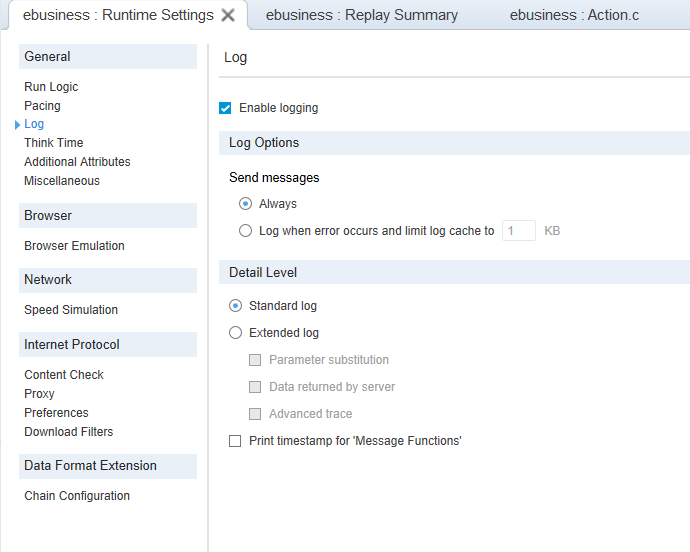690x552 pixels.
Task: Enable Print timestamp for Message Functions
Action: pyautogui.click(x=235, y=441)
